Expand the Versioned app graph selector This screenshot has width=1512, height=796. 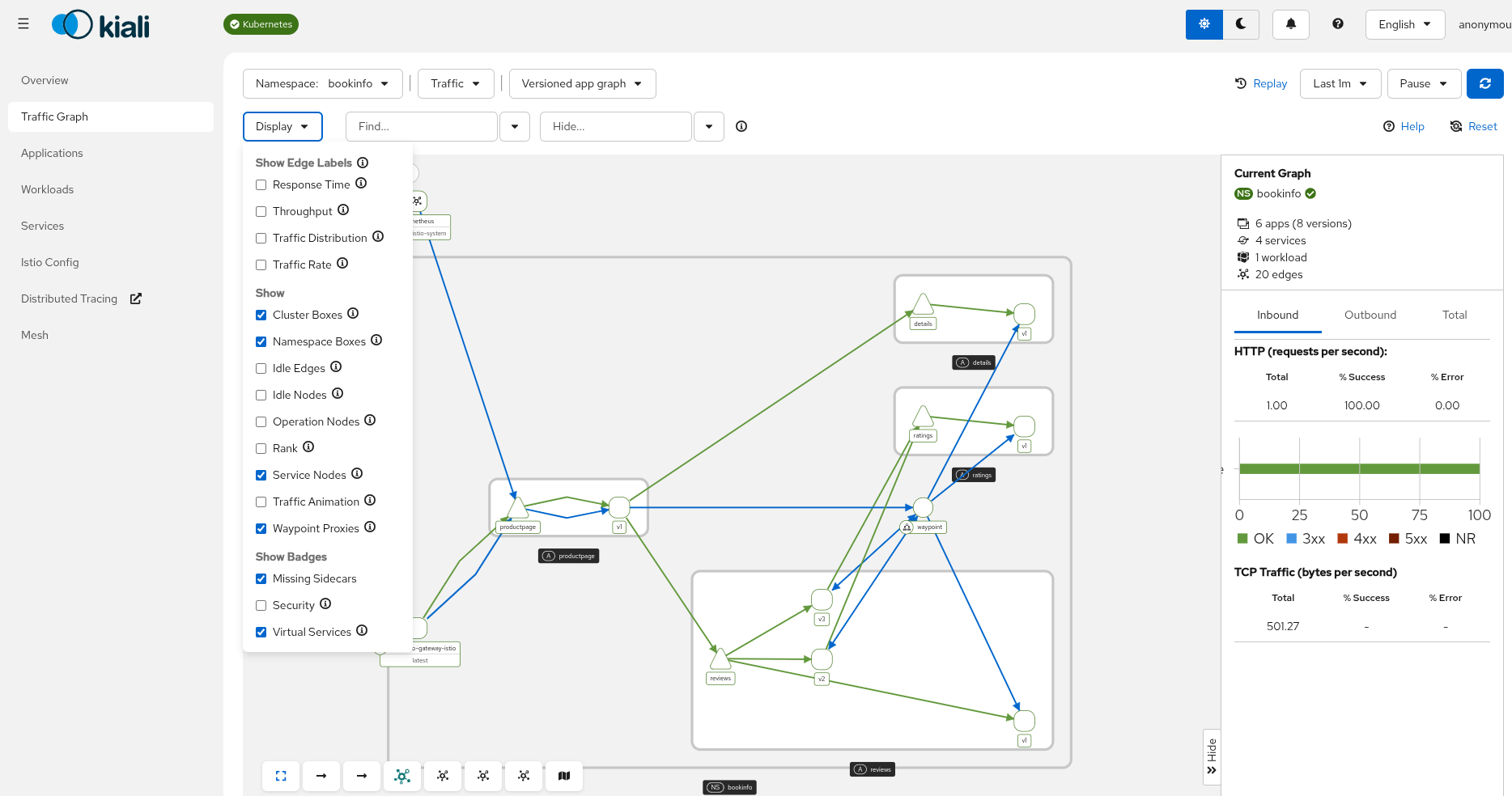(582, 83)
